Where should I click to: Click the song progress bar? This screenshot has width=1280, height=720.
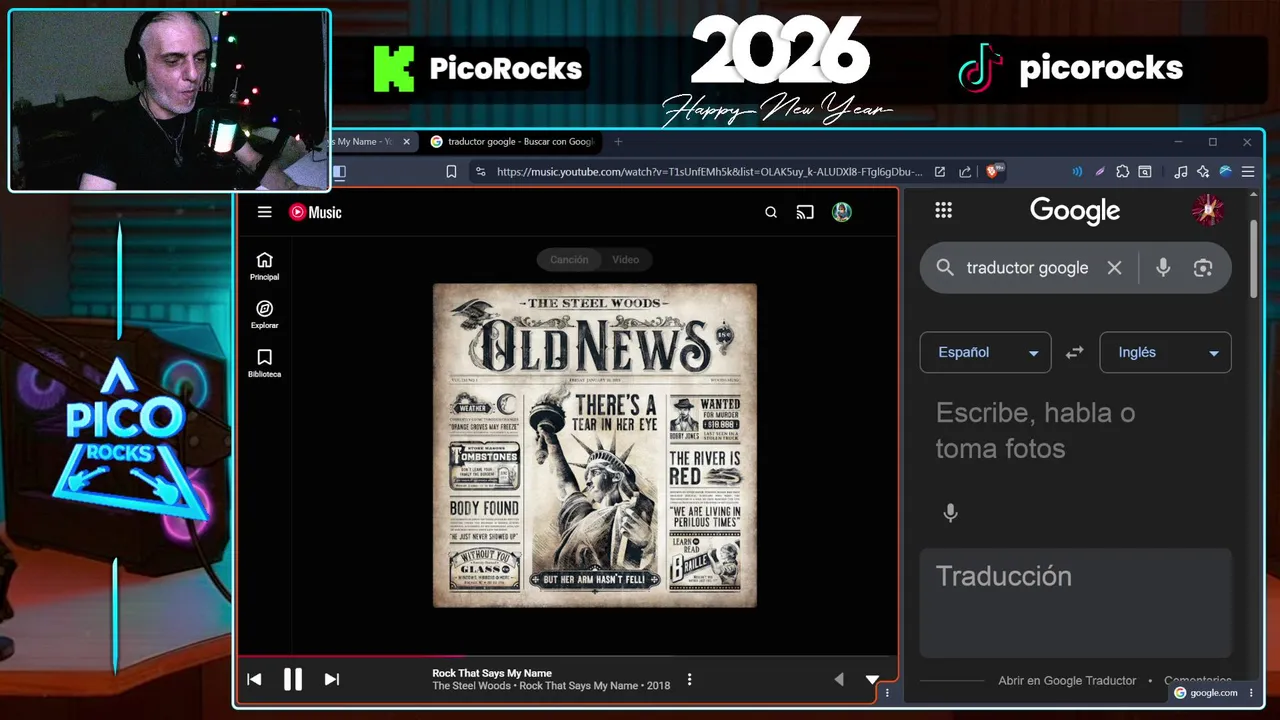pyautogui.click(x=567, y=657)
